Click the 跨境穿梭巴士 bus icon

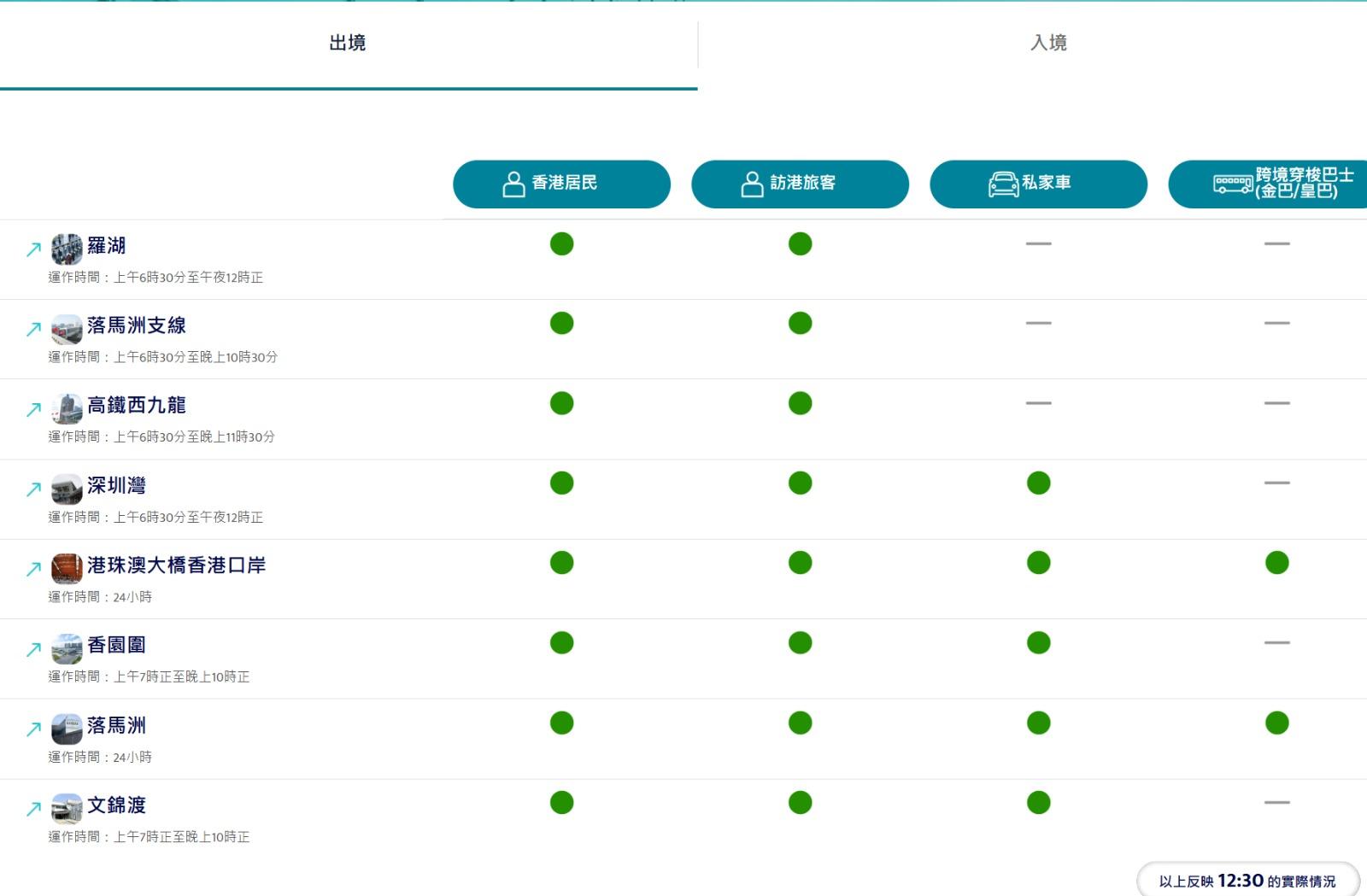click(1231, 182)
